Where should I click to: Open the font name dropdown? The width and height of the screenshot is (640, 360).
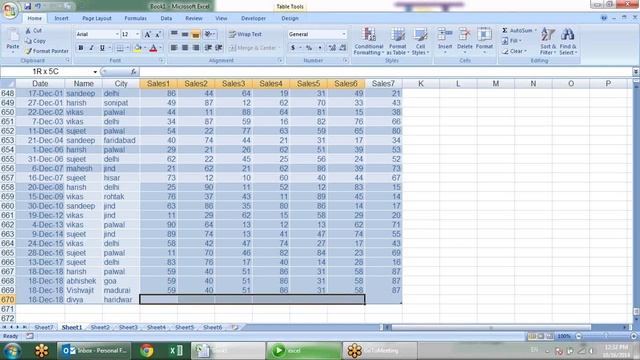(117, 34)
